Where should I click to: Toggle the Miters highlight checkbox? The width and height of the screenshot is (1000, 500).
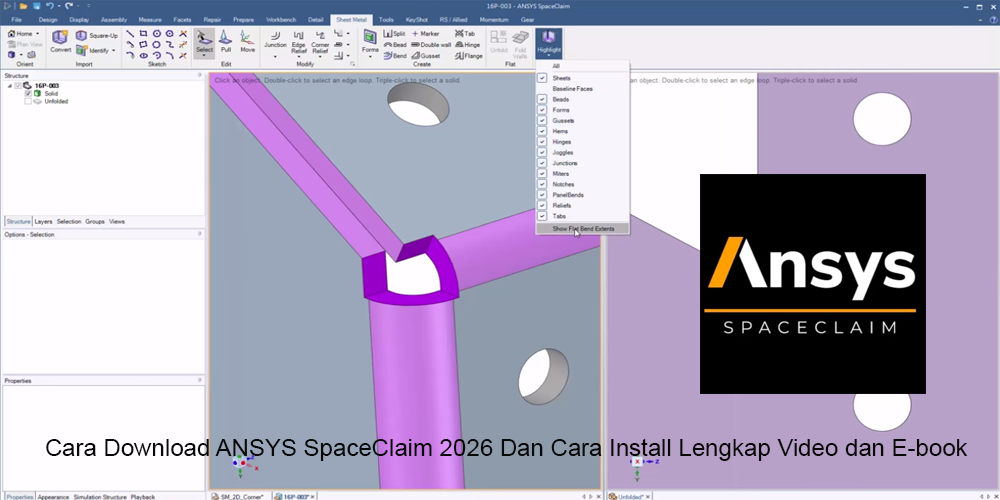click(542, 173)
